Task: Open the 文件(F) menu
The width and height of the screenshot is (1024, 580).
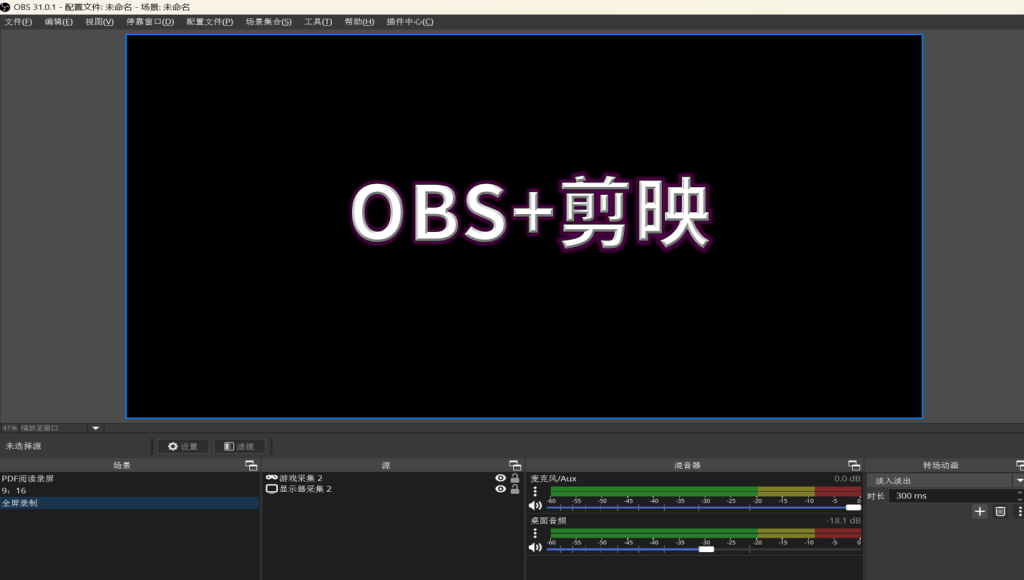Action: pyautogui.click(x=18, y=22)
